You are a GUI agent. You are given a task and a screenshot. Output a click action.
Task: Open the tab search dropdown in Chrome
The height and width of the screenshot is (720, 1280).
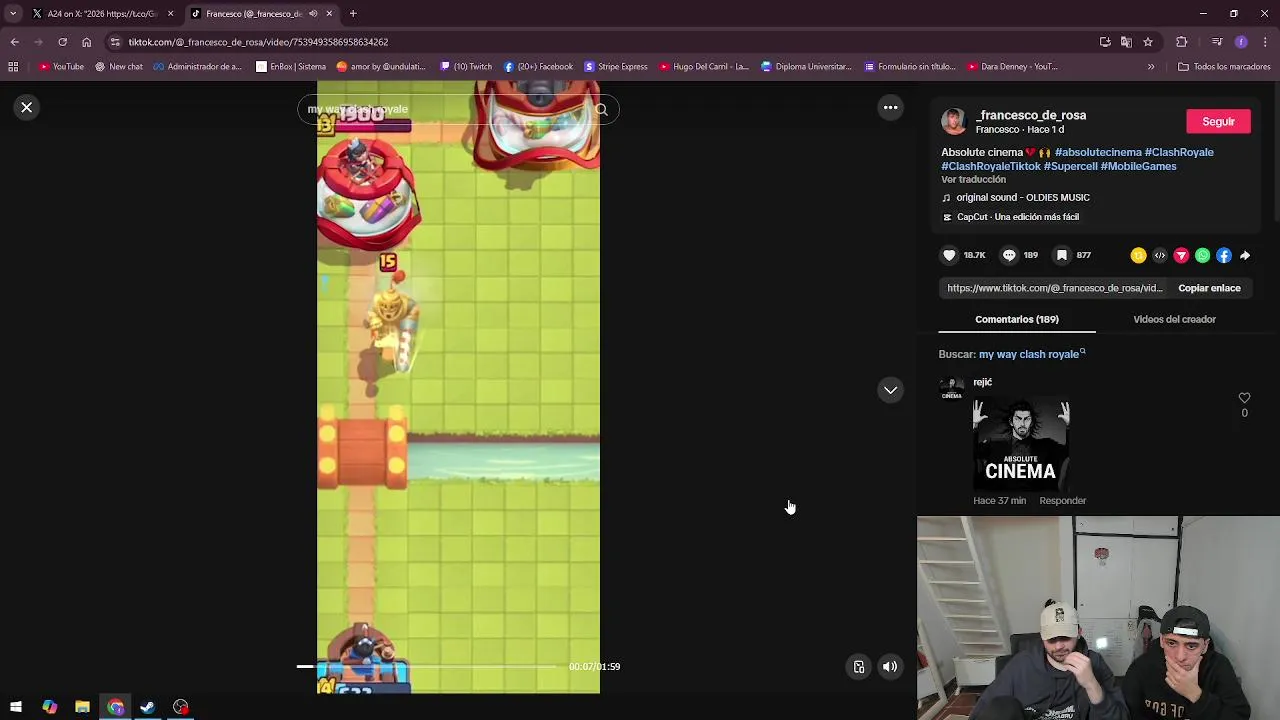click(13, 14)
